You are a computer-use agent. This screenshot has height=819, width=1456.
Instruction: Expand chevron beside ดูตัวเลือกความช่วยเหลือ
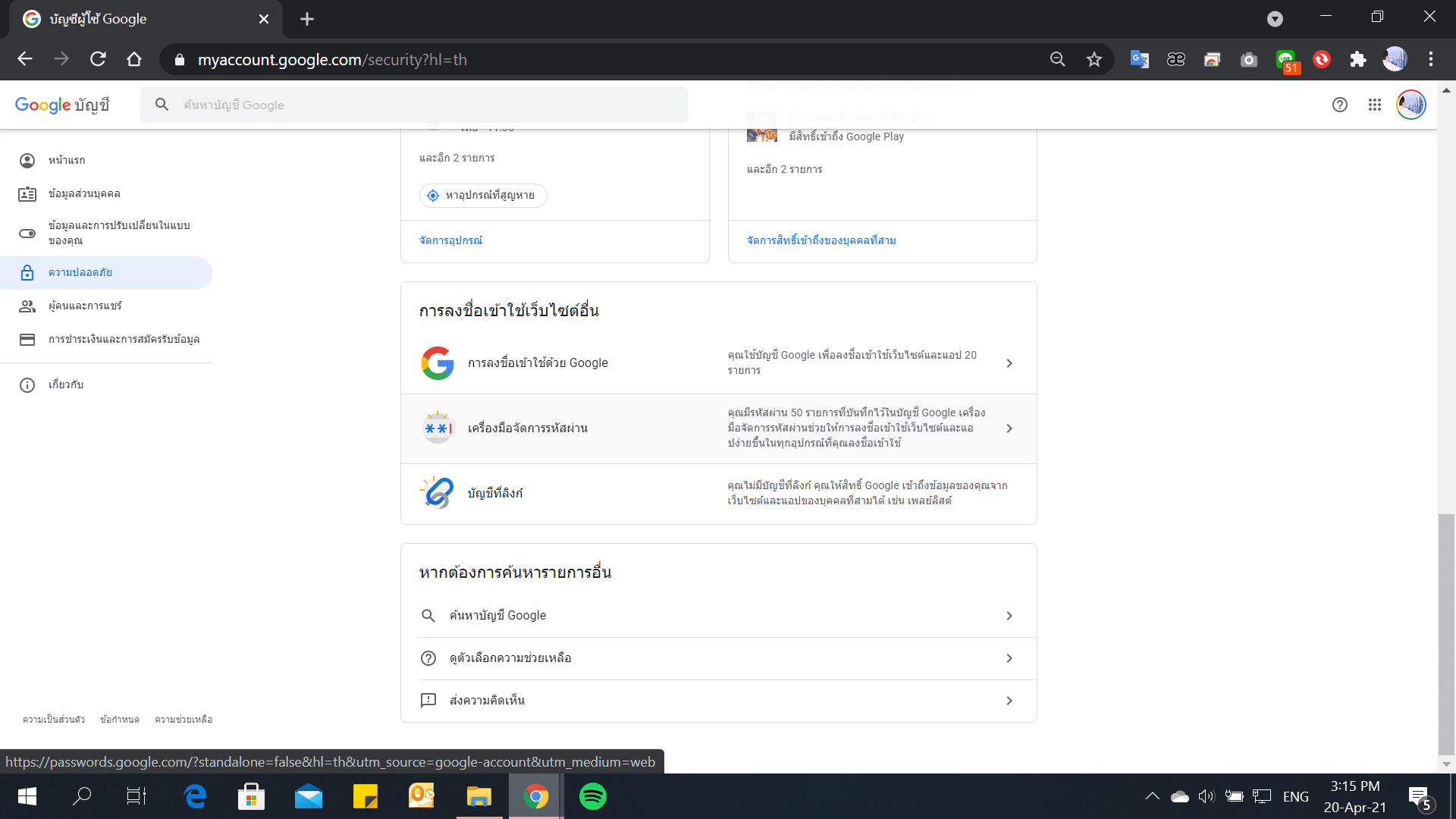coord(1009,658)
